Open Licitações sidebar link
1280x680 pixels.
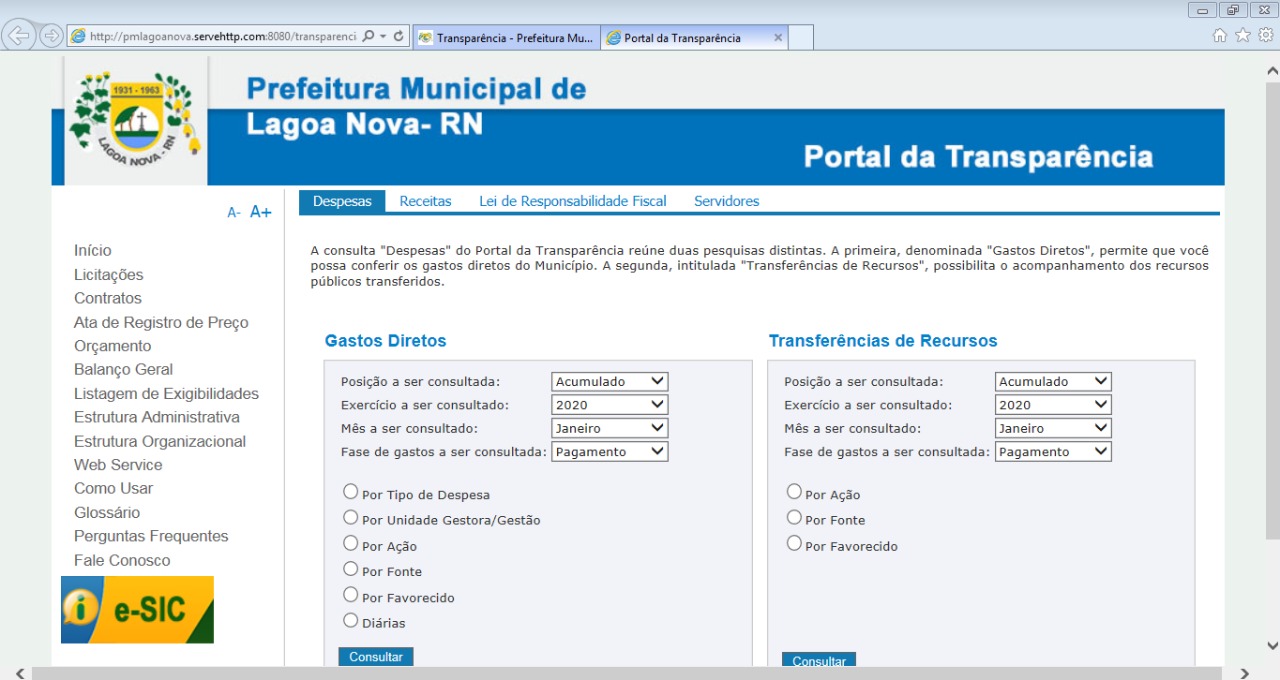[109, 275]
